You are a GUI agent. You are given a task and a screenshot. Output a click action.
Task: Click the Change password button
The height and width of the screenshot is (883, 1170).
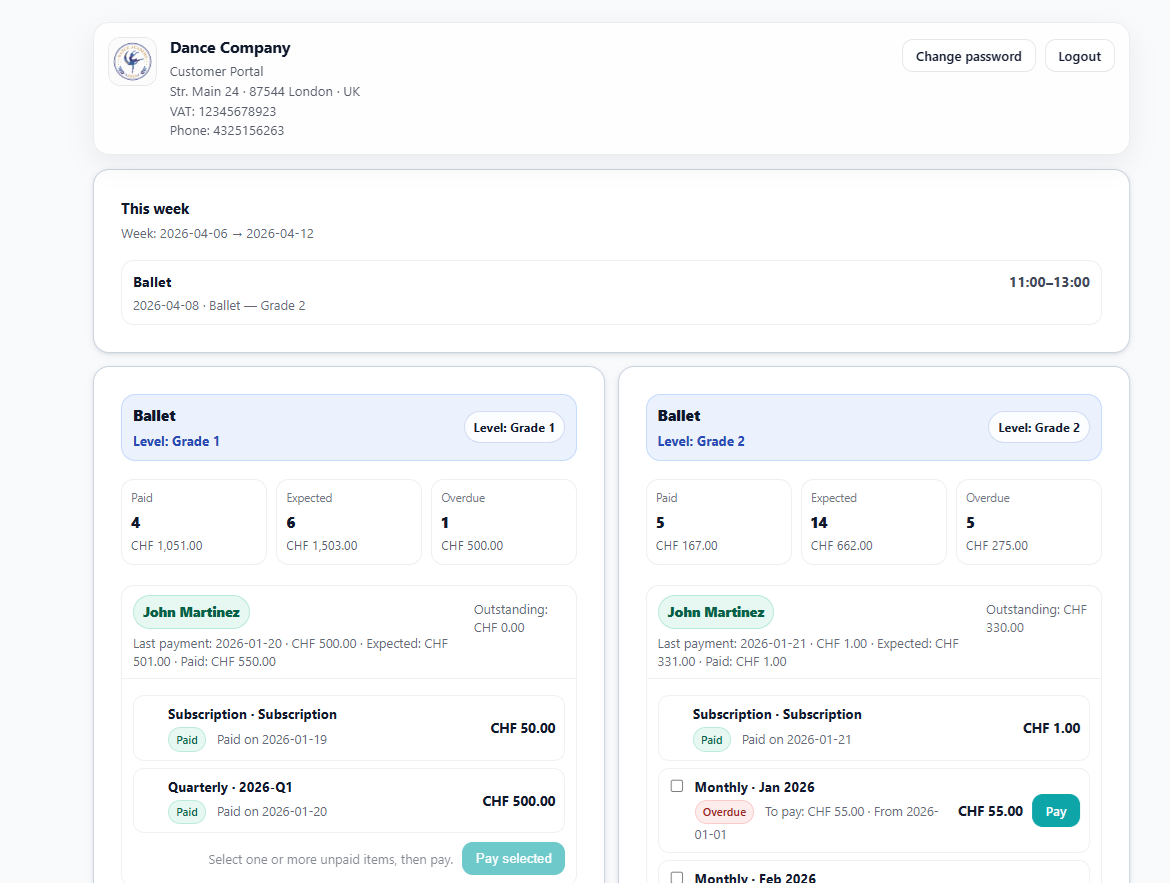click(968, 56)
